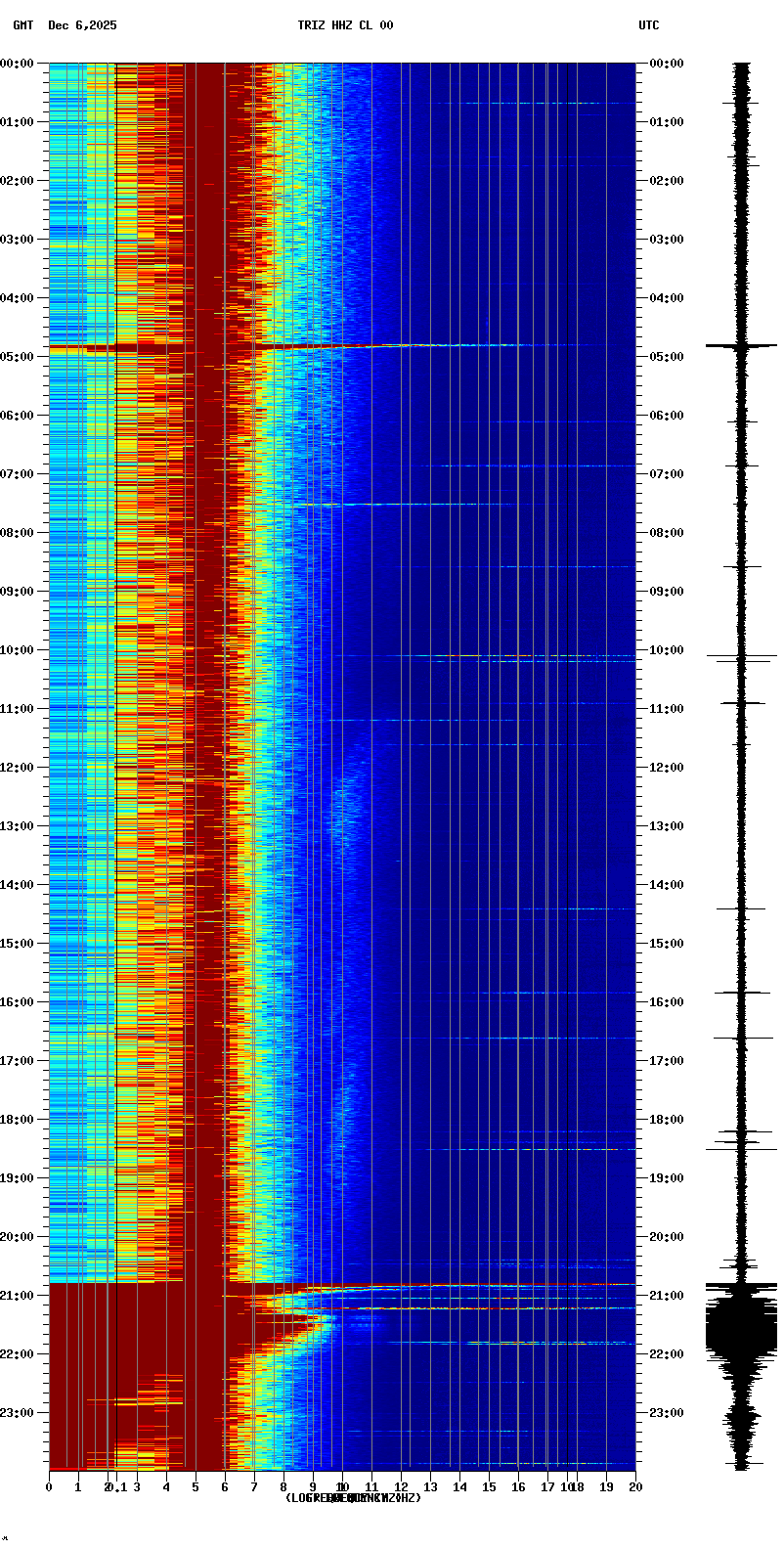This screenshot has height=1549, width=784.
Task: Click the 15:00 time label on left axis
Action: (x=19, y=944)
